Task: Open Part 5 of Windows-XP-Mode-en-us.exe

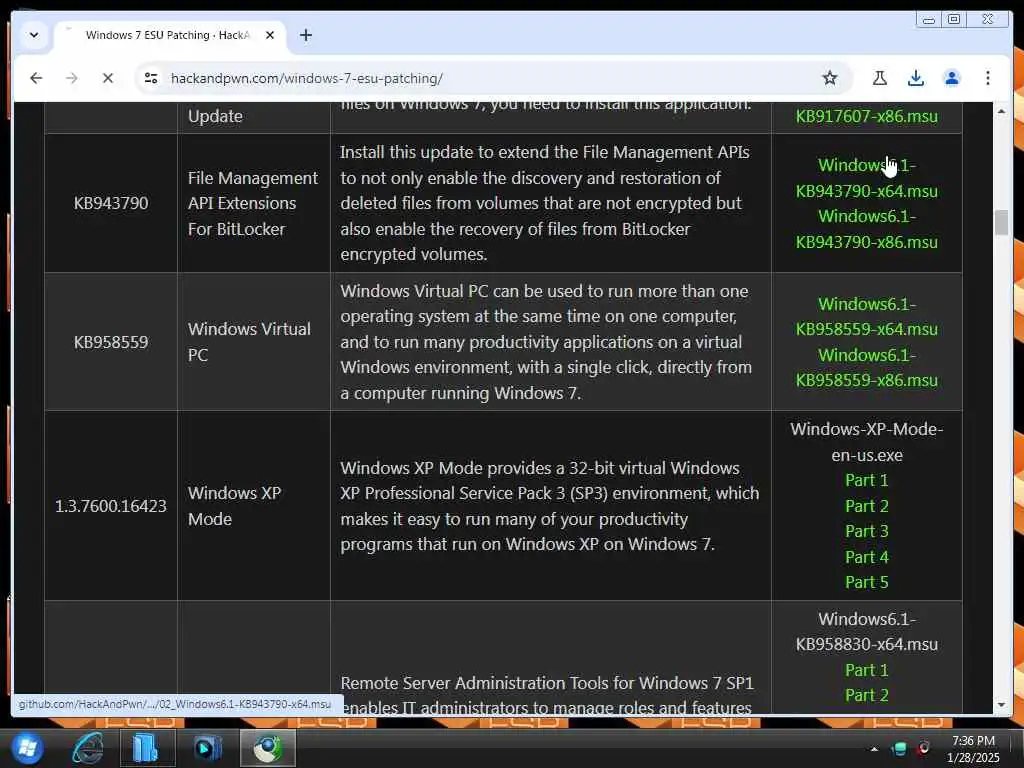Action: click(x=867, y=582)
